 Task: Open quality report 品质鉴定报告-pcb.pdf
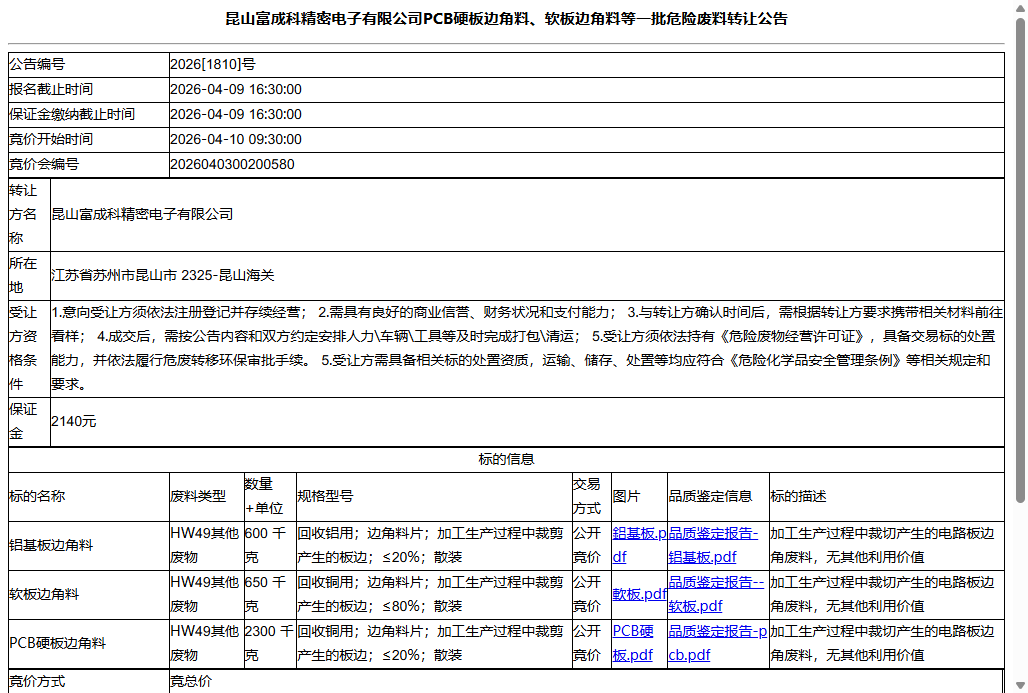pos(717,643)
